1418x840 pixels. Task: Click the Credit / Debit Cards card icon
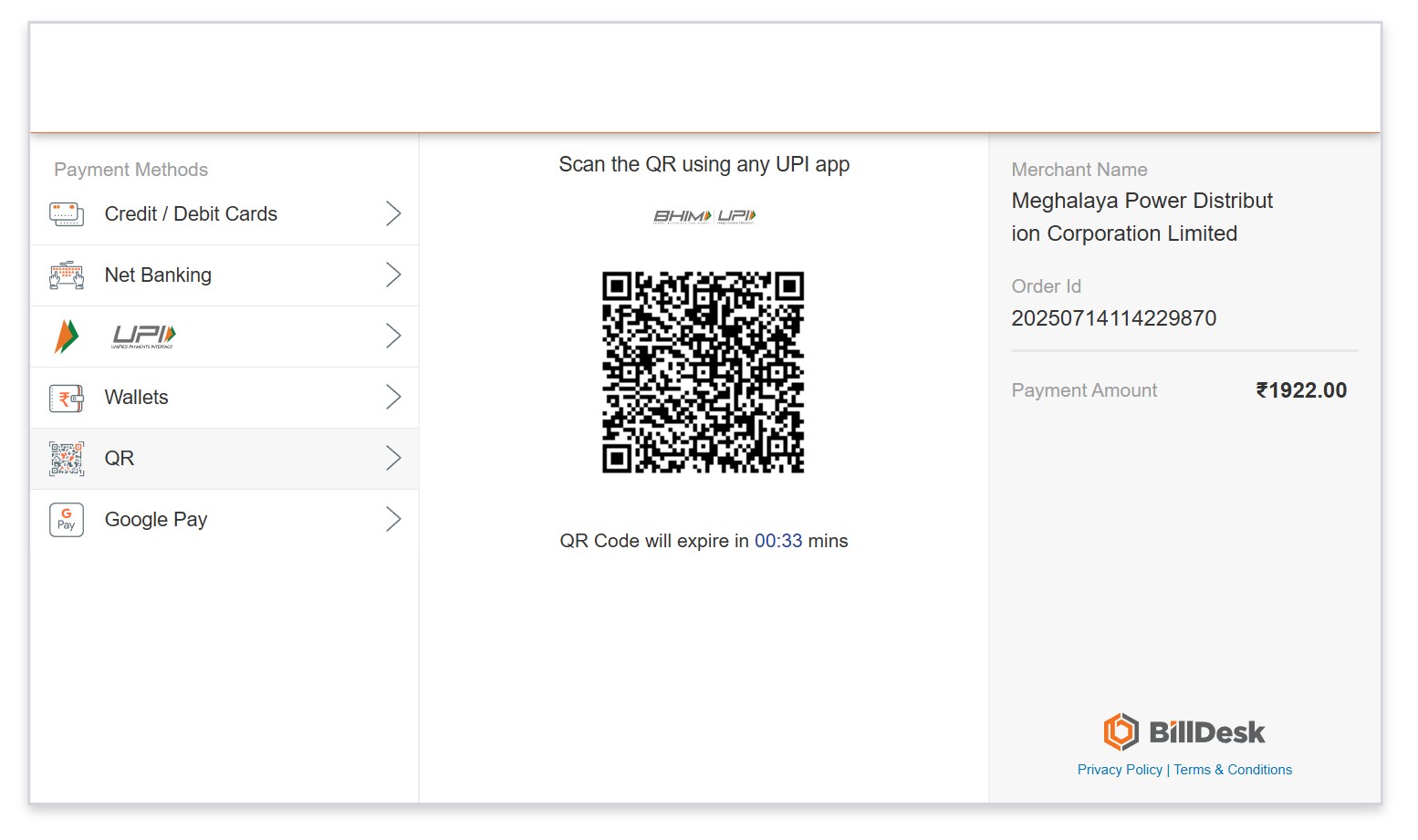pos(67,214)
